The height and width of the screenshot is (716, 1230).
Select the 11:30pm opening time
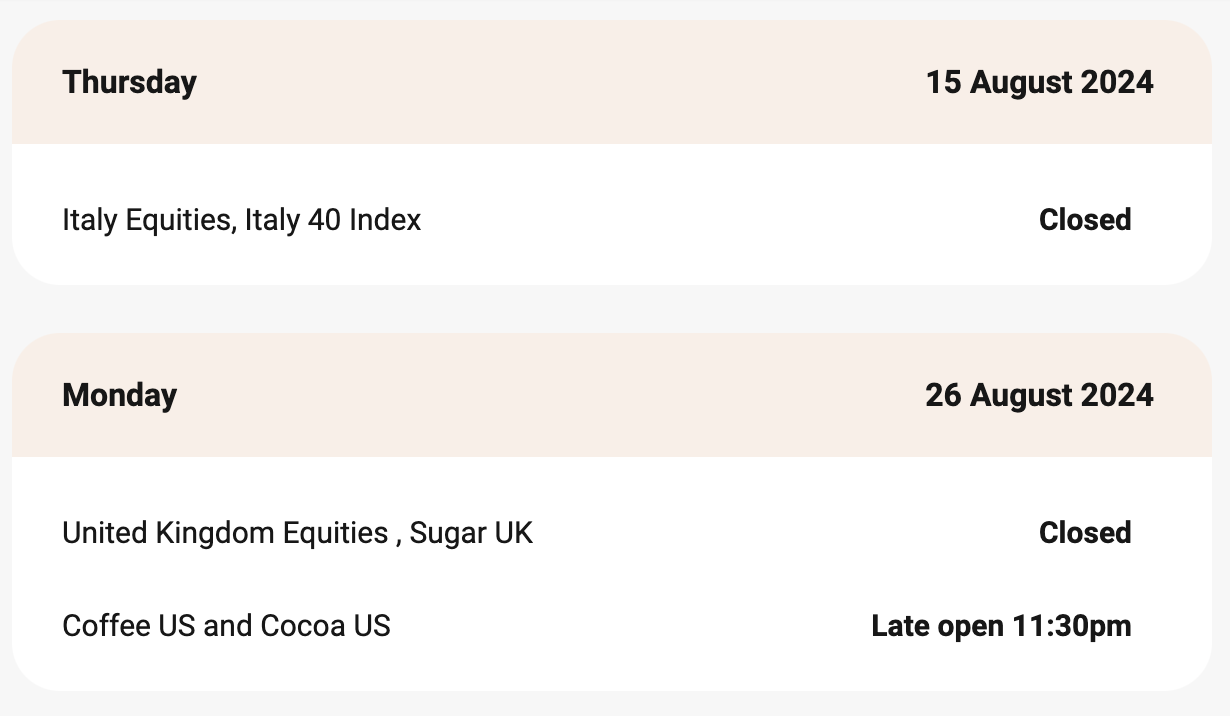click(x=1071, y=626)
